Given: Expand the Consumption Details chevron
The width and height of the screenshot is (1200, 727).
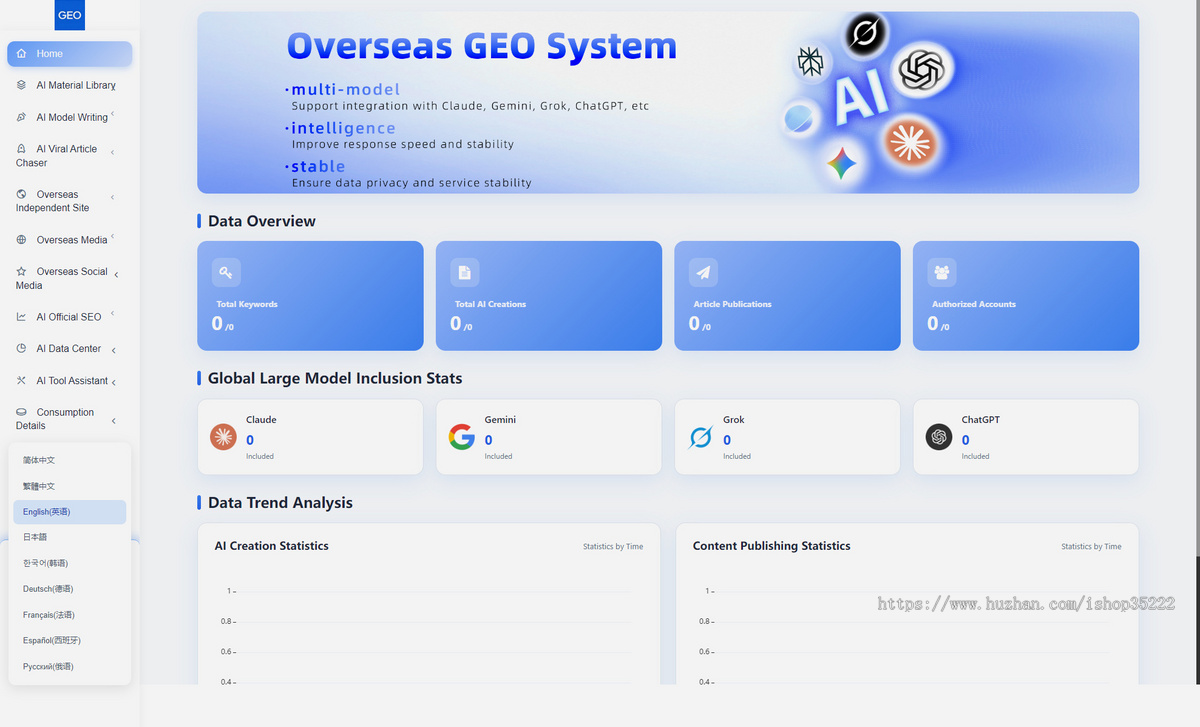Looking at the screenshot, I should coord(113,421).
